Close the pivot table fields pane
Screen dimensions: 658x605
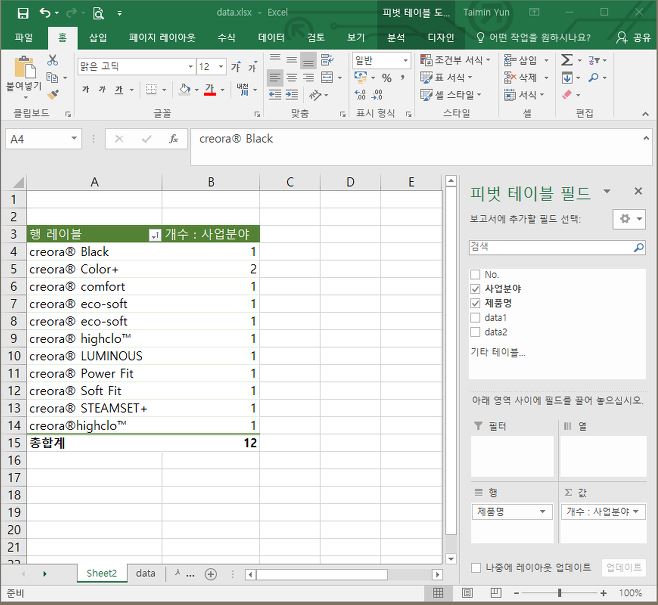click(638, 191)
